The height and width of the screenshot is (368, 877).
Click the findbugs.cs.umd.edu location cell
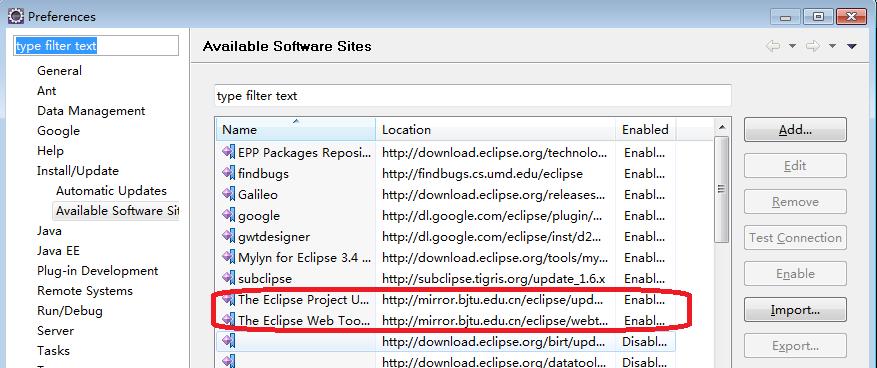[482, 173]
